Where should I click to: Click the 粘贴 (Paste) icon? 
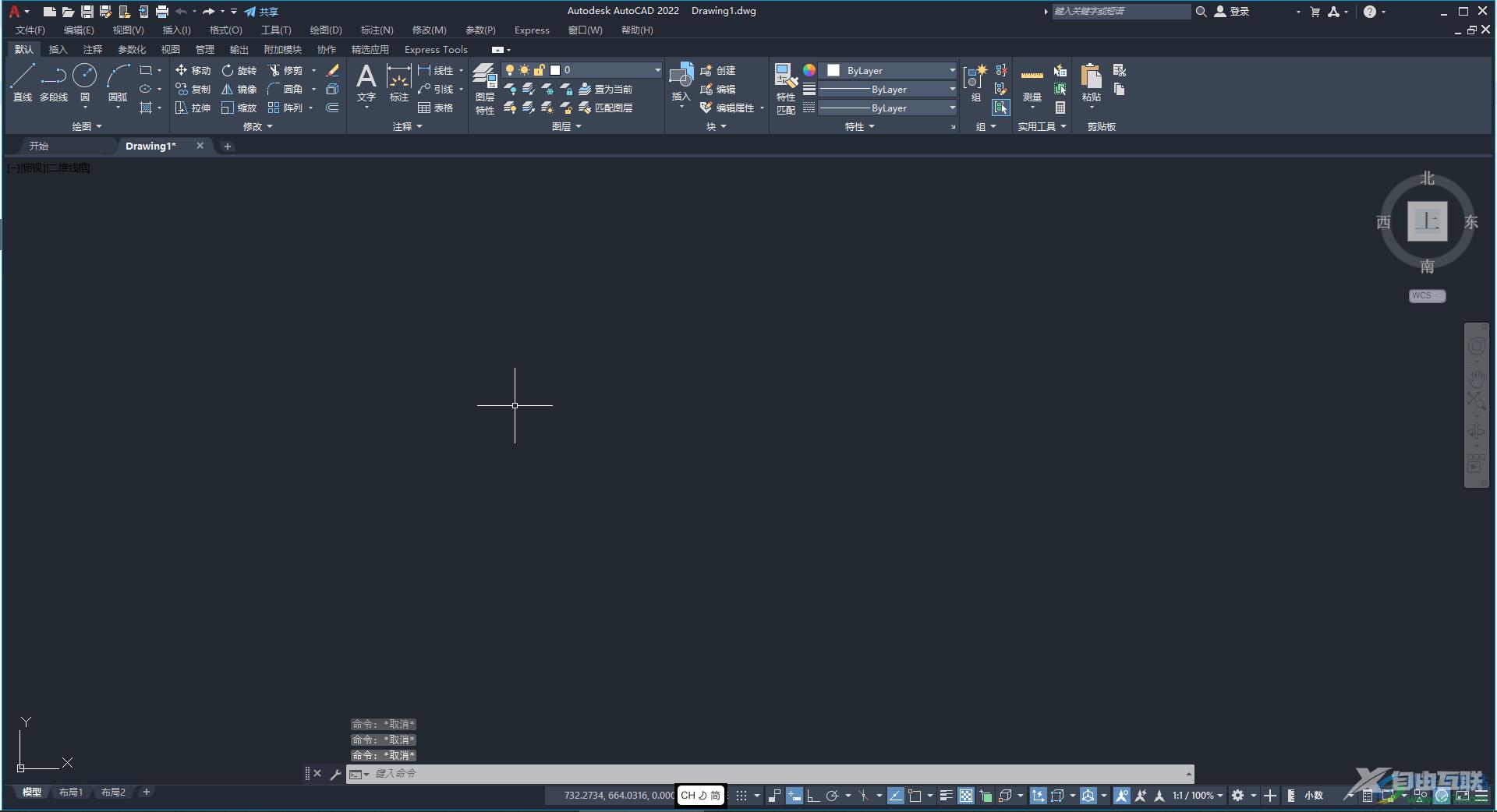(x=1091, y=83)
